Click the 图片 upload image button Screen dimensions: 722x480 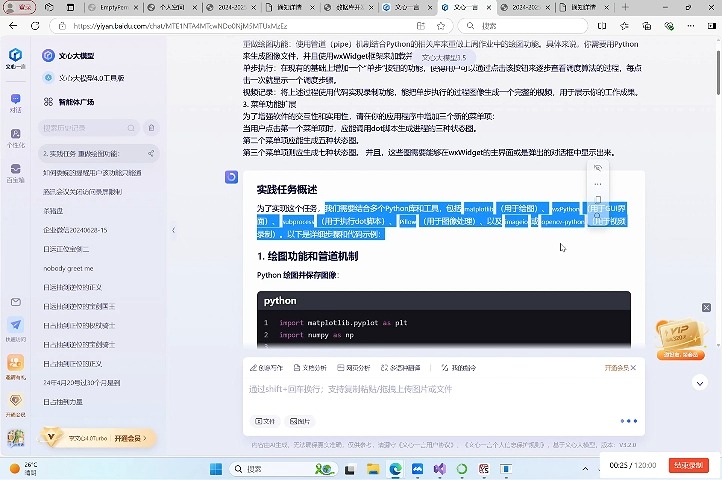point(300,421)
